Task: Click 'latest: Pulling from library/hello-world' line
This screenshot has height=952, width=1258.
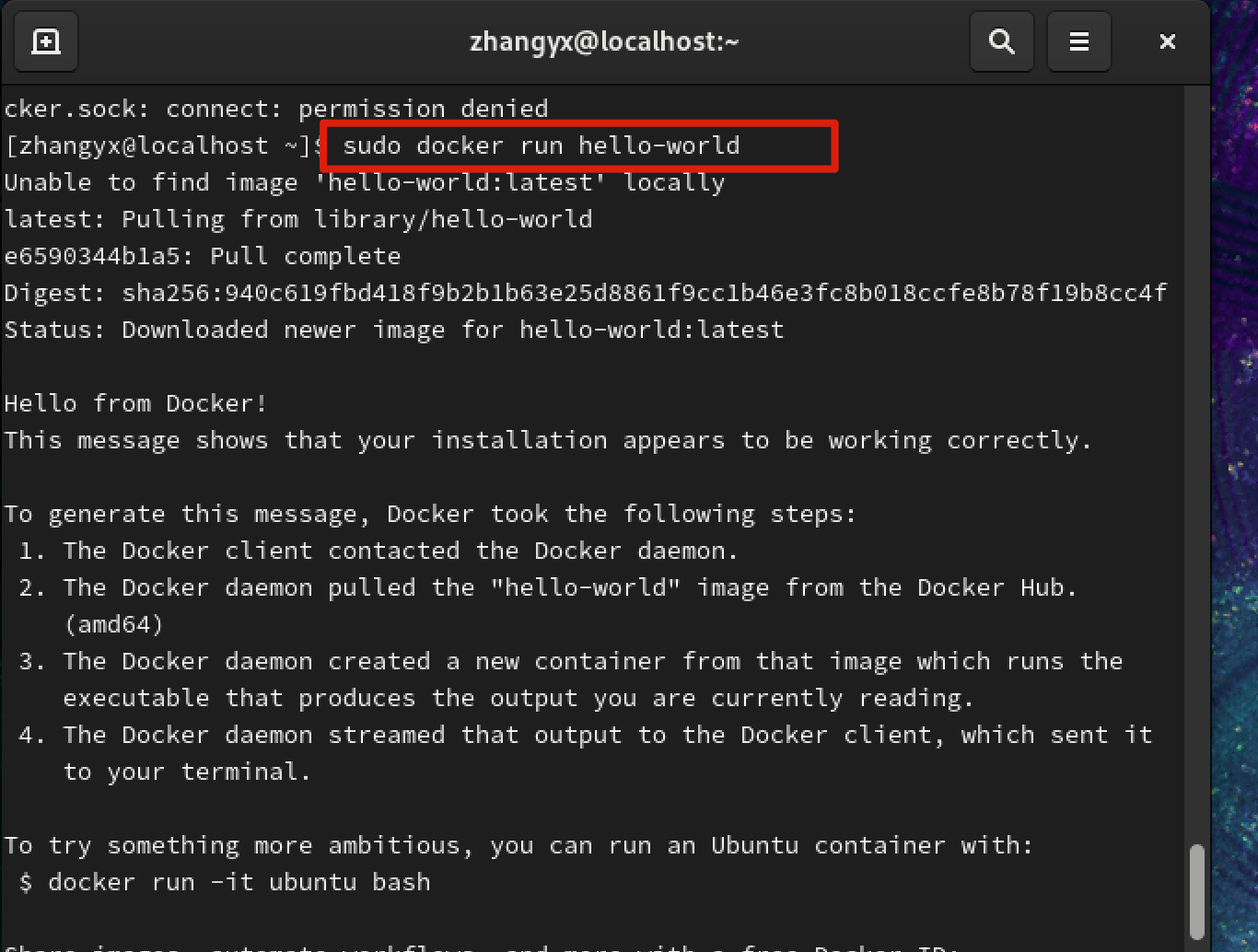Action: click(298, 219)
